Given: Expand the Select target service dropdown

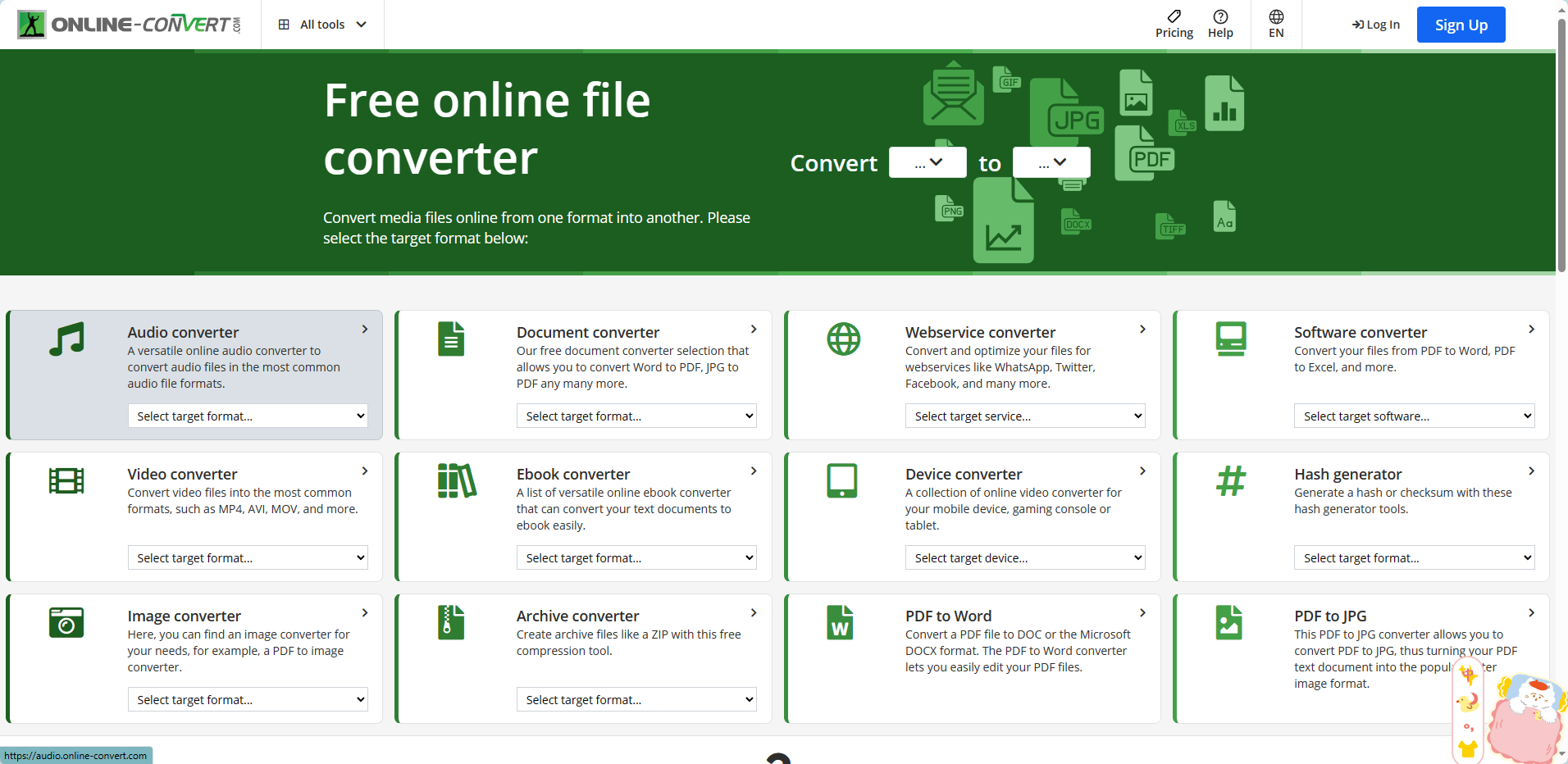Looking at the screenshot, I should [1025, 416].
